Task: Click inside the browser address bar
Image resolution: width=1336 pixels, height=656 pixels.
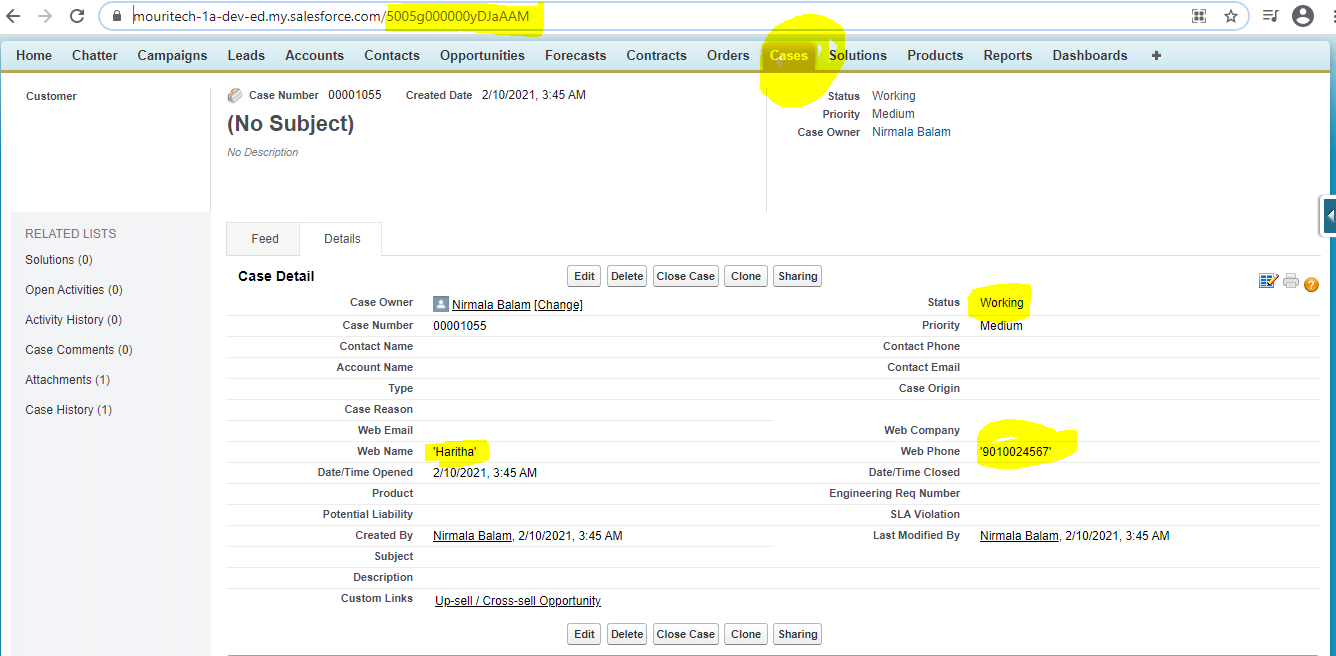Action: [x=600, y=16]
